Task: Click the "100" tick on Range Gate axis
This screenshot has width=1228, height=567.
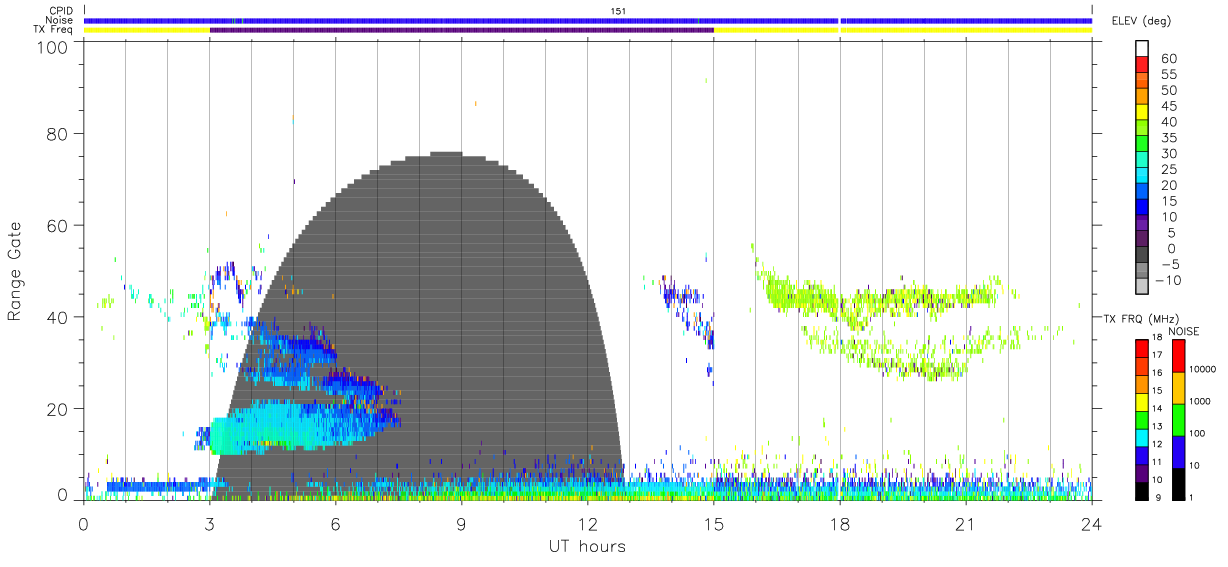Action: coord(53,47)
